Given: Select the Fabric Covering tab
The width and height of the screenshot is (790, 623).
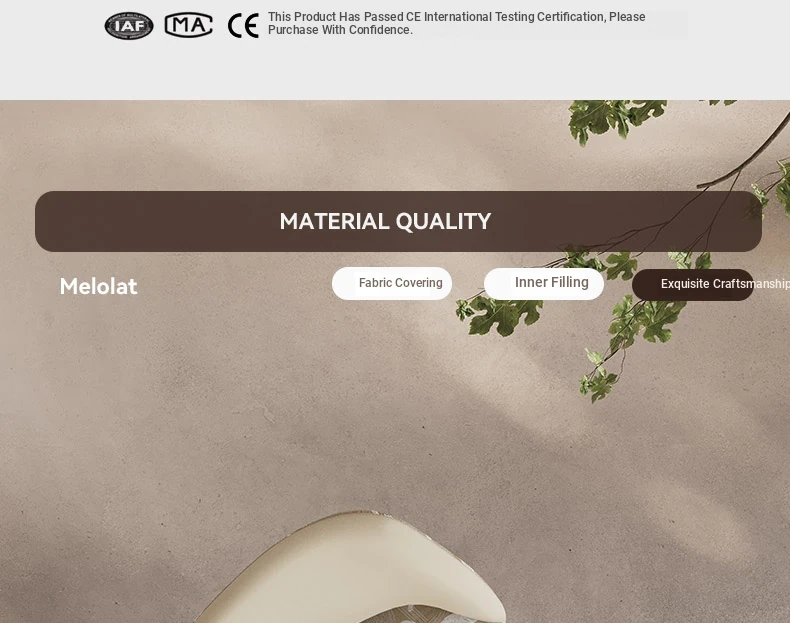Looking at the screenshot, I should (x=392, y=283).
